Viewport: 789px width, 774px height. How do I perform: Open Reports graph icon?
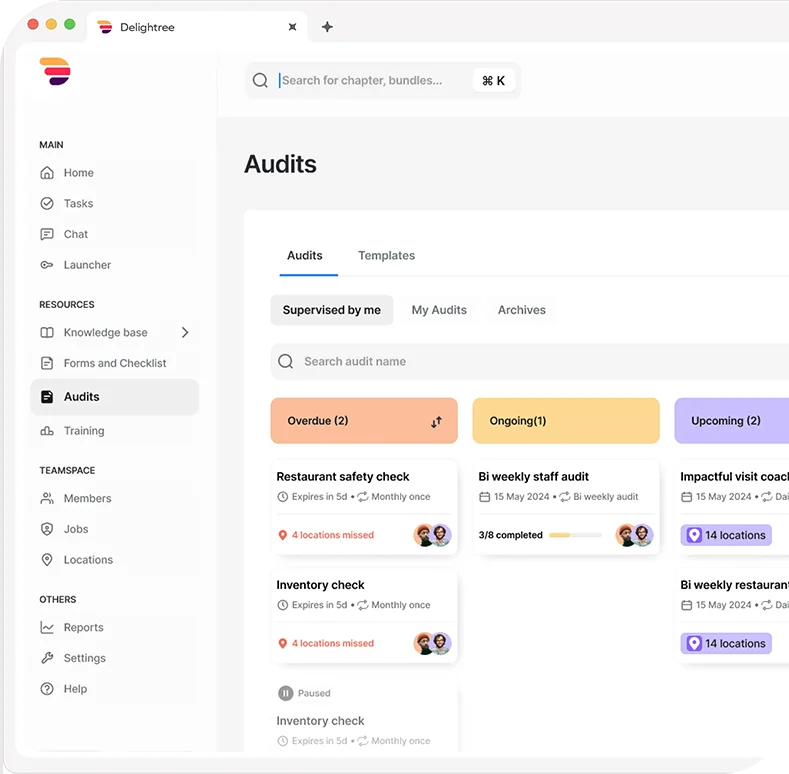(x=47, y=628)
